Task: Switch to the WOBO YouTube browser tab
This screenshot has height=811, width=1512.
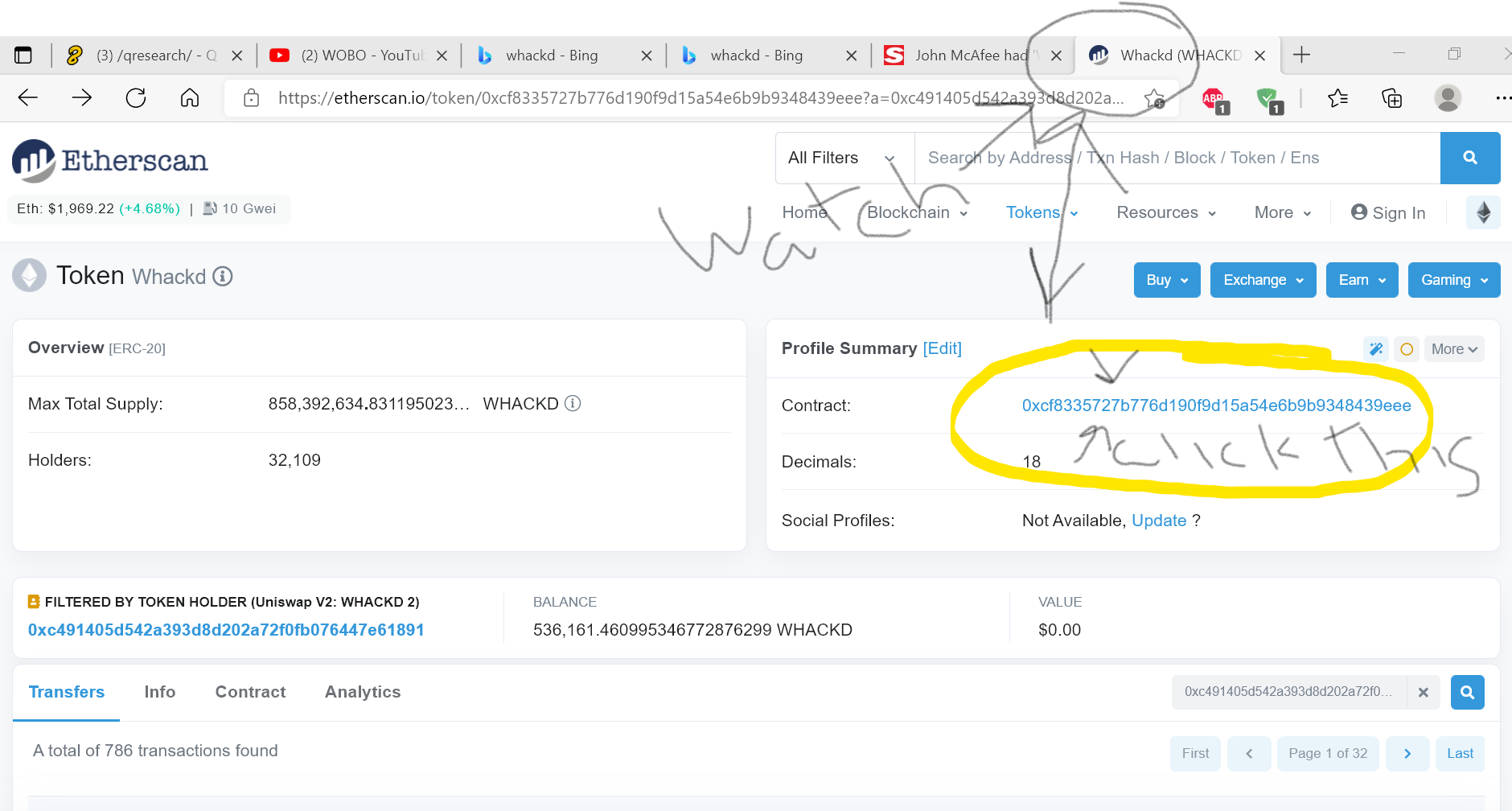Action: coord(360,56)
